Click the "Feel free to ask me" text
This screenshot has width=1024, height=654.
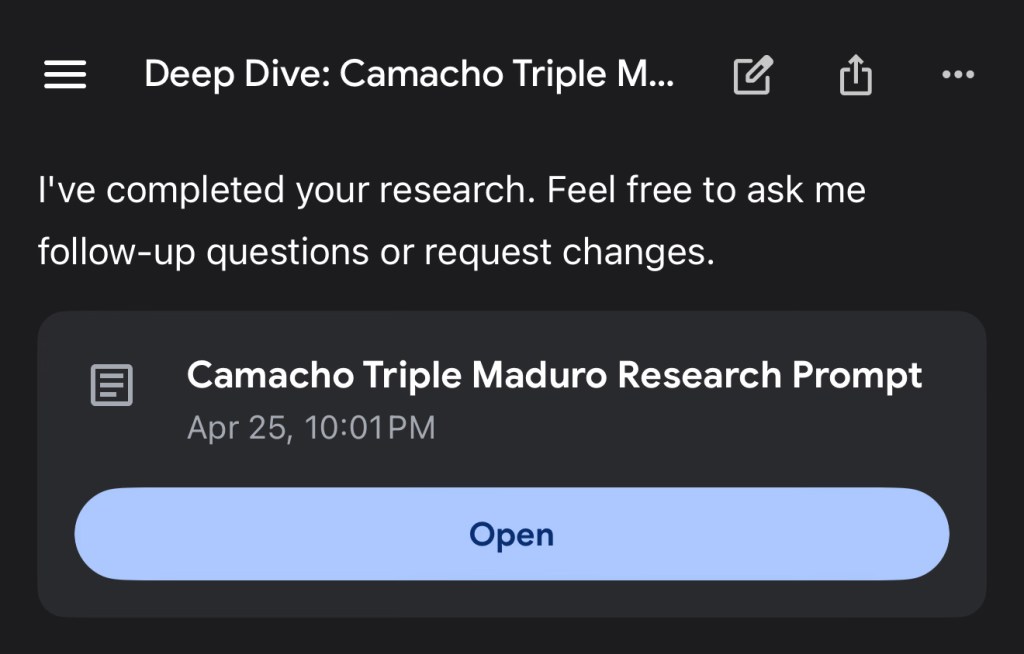click(x=706, y=190)
